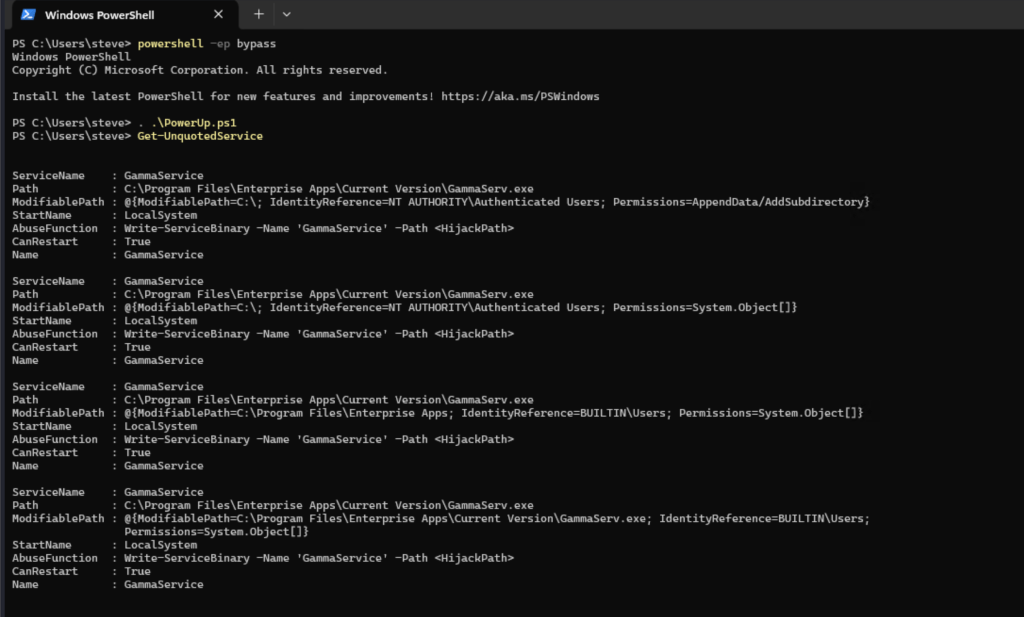Click the Copyright Microsoft Corporation line
The width and height of the screenshot is (1024, 617).
199,70
